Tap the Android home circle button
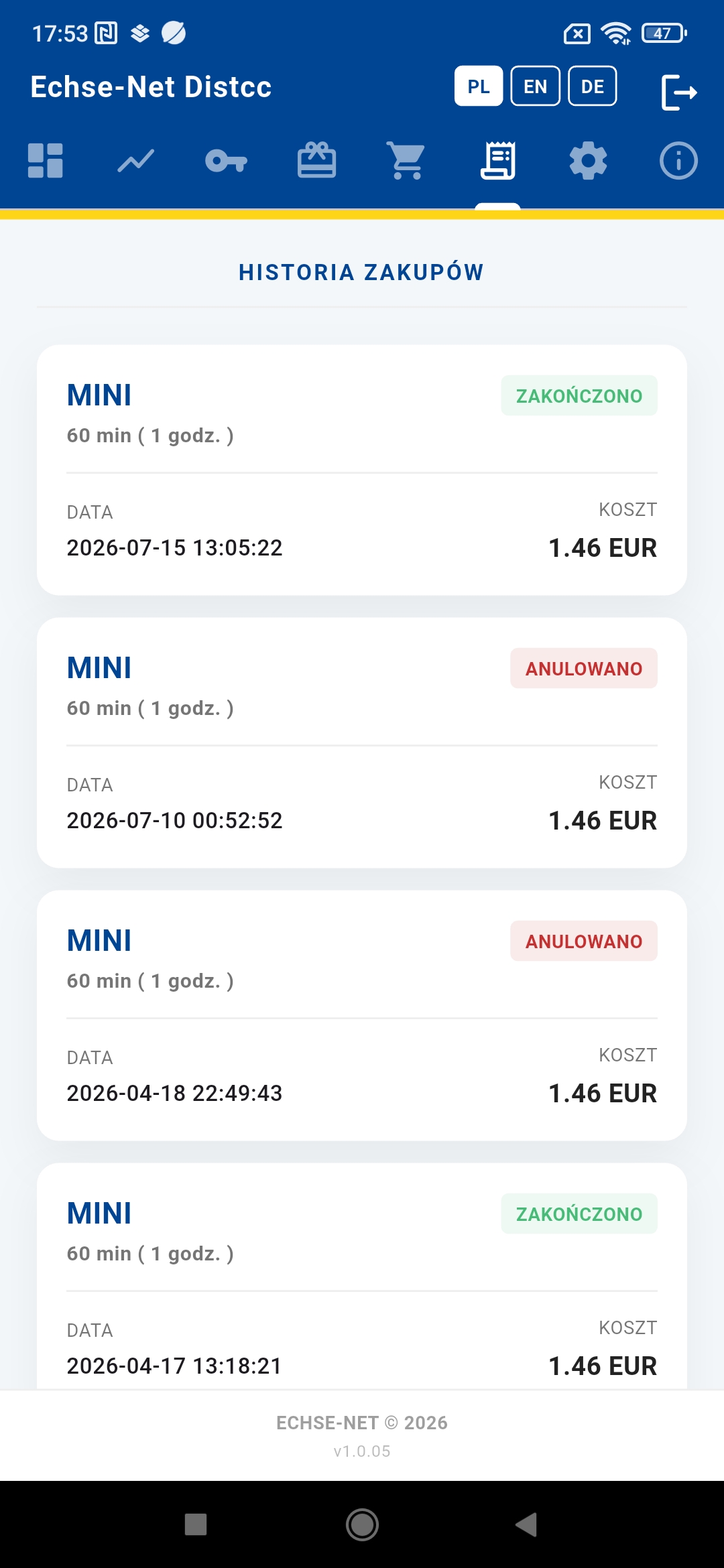 362,1524
